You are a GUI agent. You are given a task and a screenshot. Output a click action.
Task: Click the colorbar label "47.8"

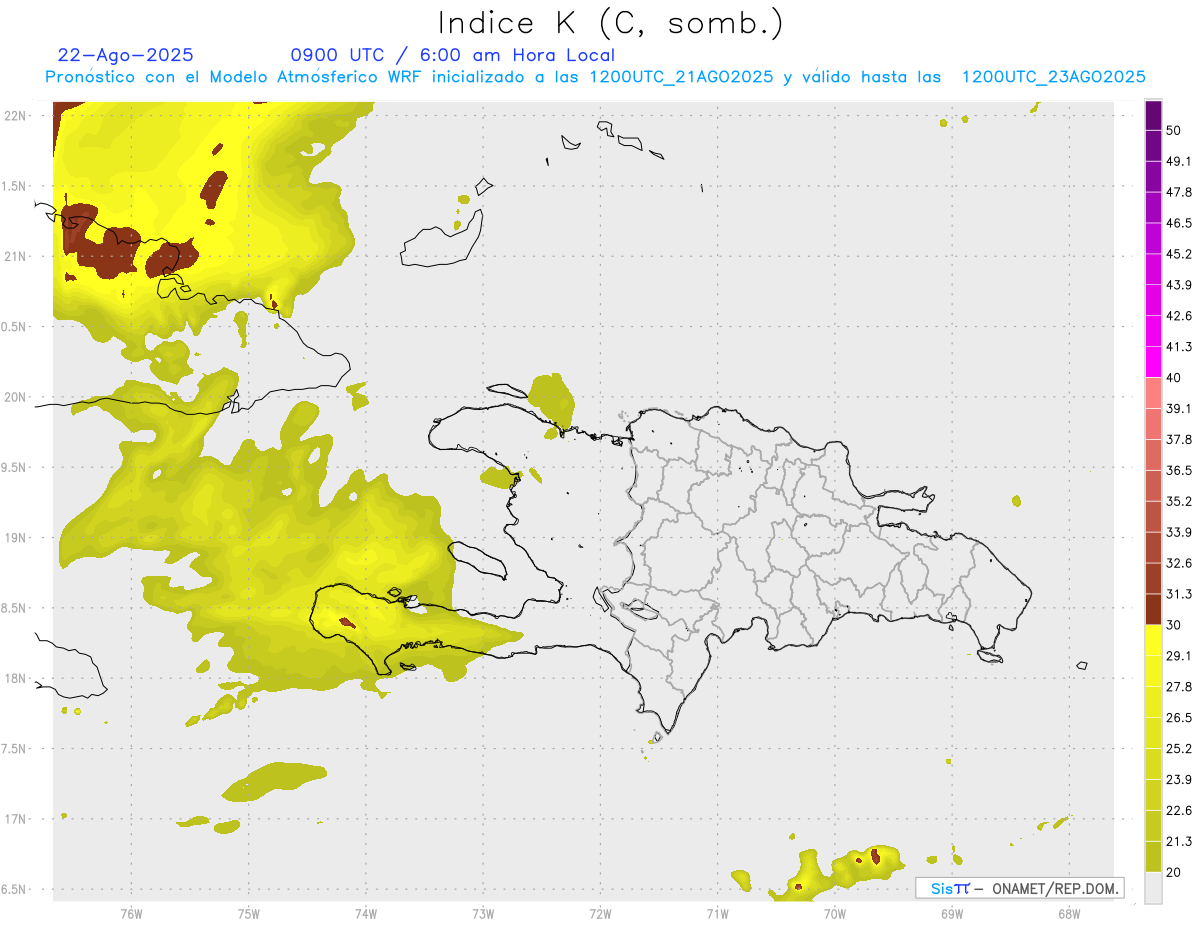click(1179, 192)
